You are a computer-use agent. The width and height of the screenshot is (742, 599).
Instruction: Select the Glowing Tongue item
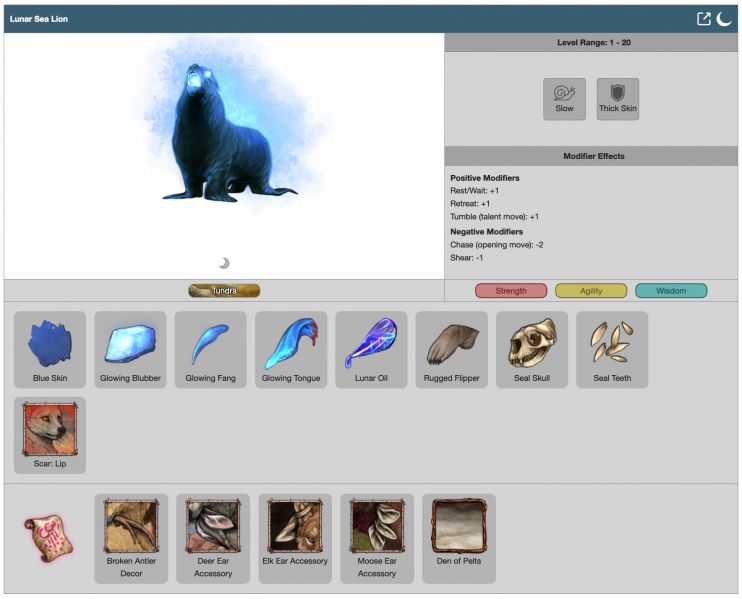point(291,349)
